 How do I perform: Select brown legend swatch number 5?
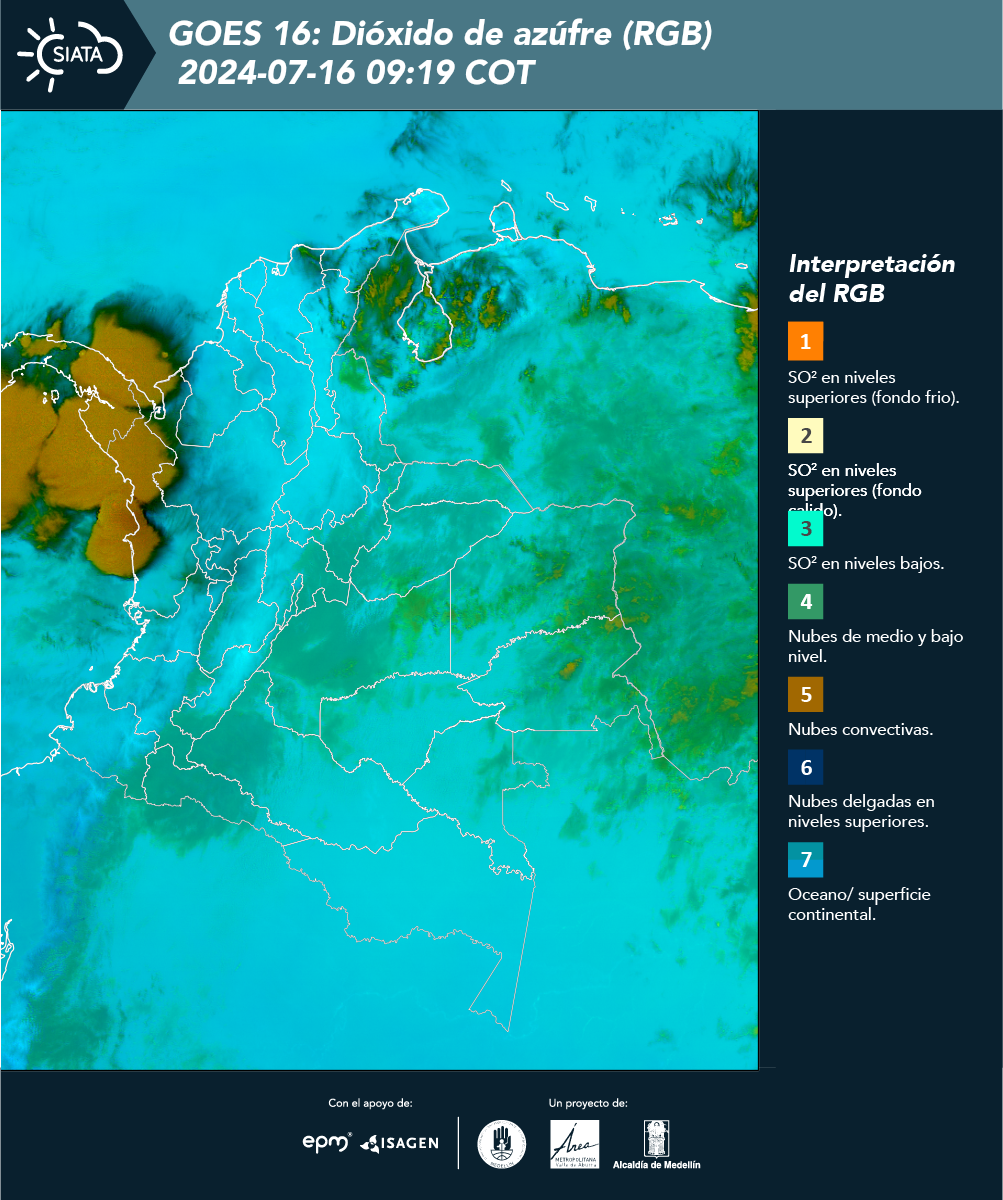coord(805,694)
